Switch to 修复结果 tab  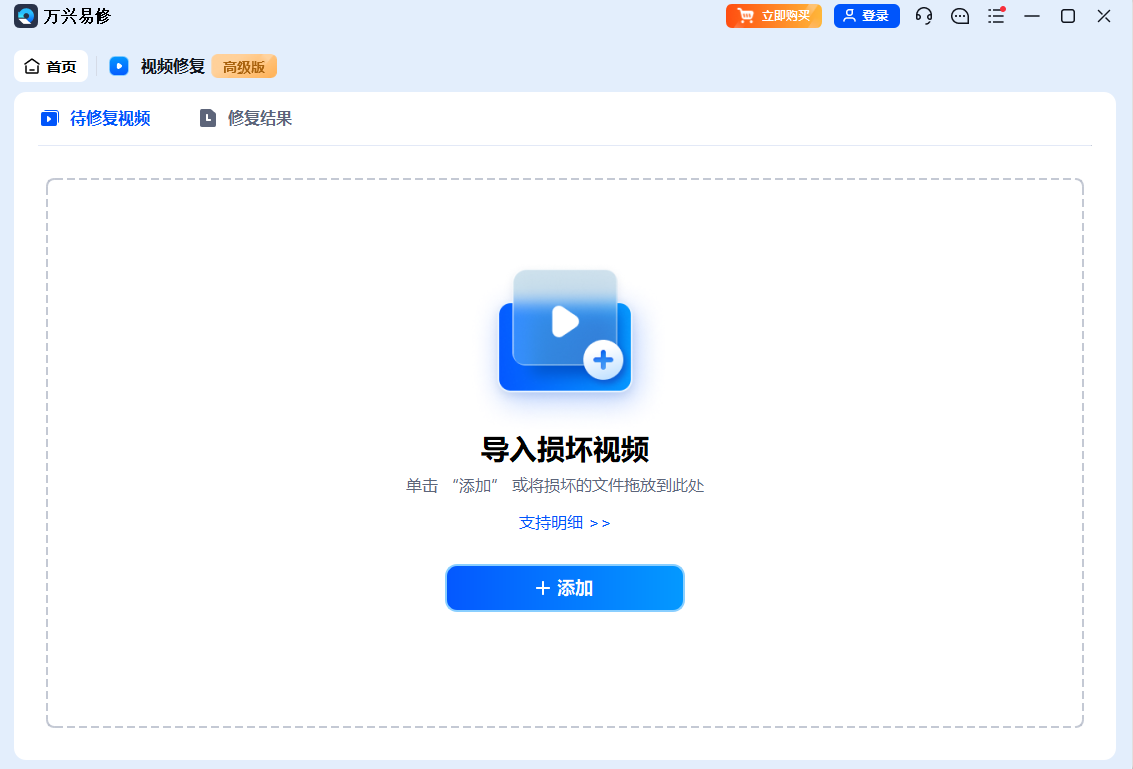coord(246,119)
